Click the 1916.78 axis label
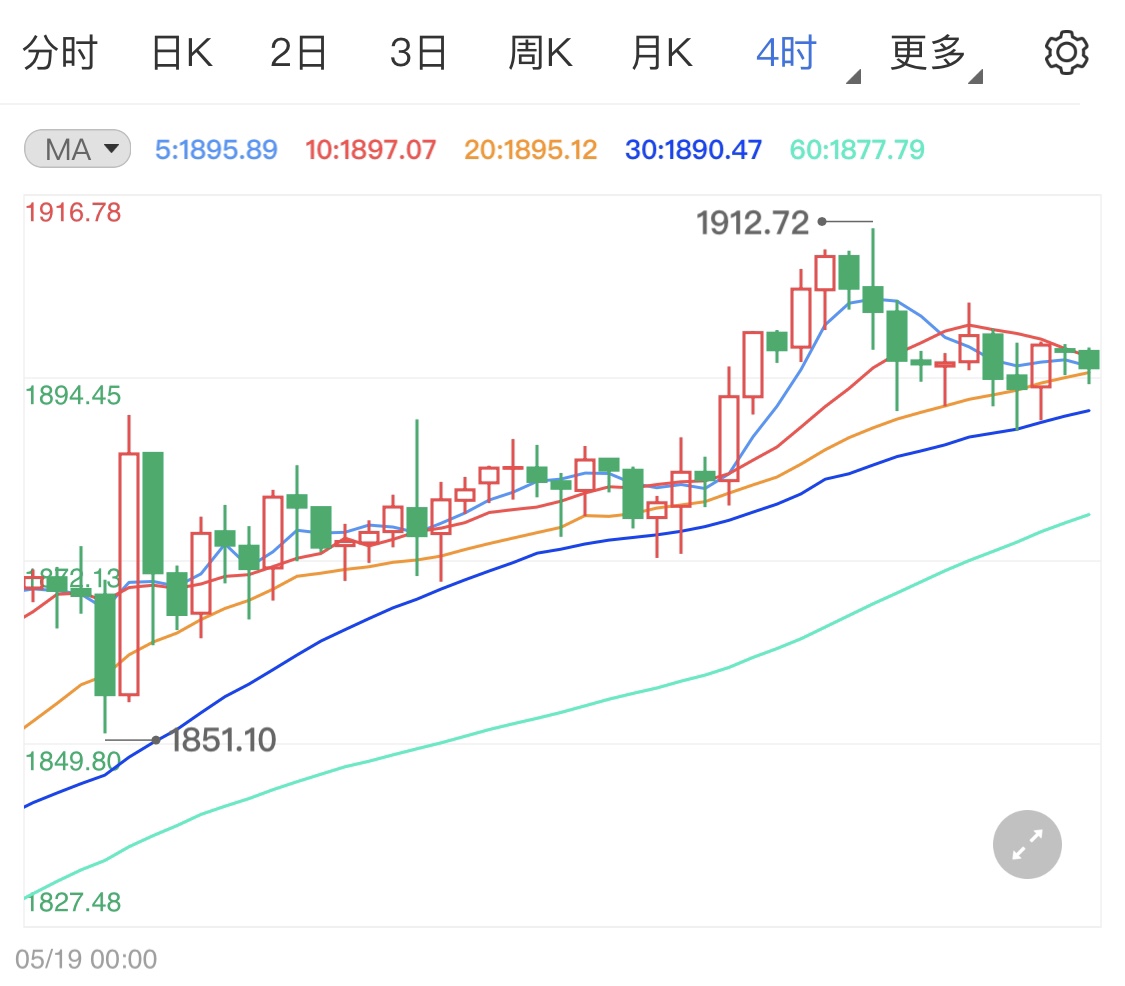The image size is (1125, 986). [73, 212]
